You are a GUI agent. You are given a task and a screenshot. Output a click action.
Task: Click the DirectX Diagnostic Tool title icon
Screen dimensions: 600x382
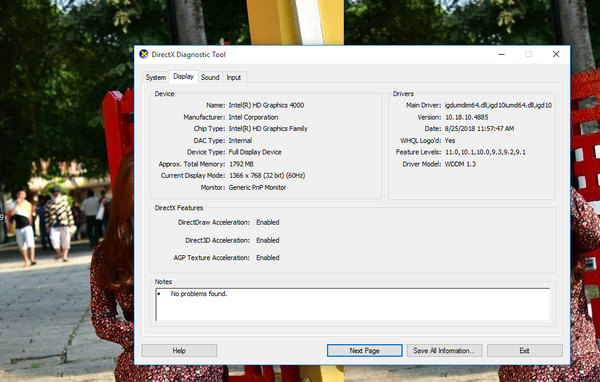144,54
